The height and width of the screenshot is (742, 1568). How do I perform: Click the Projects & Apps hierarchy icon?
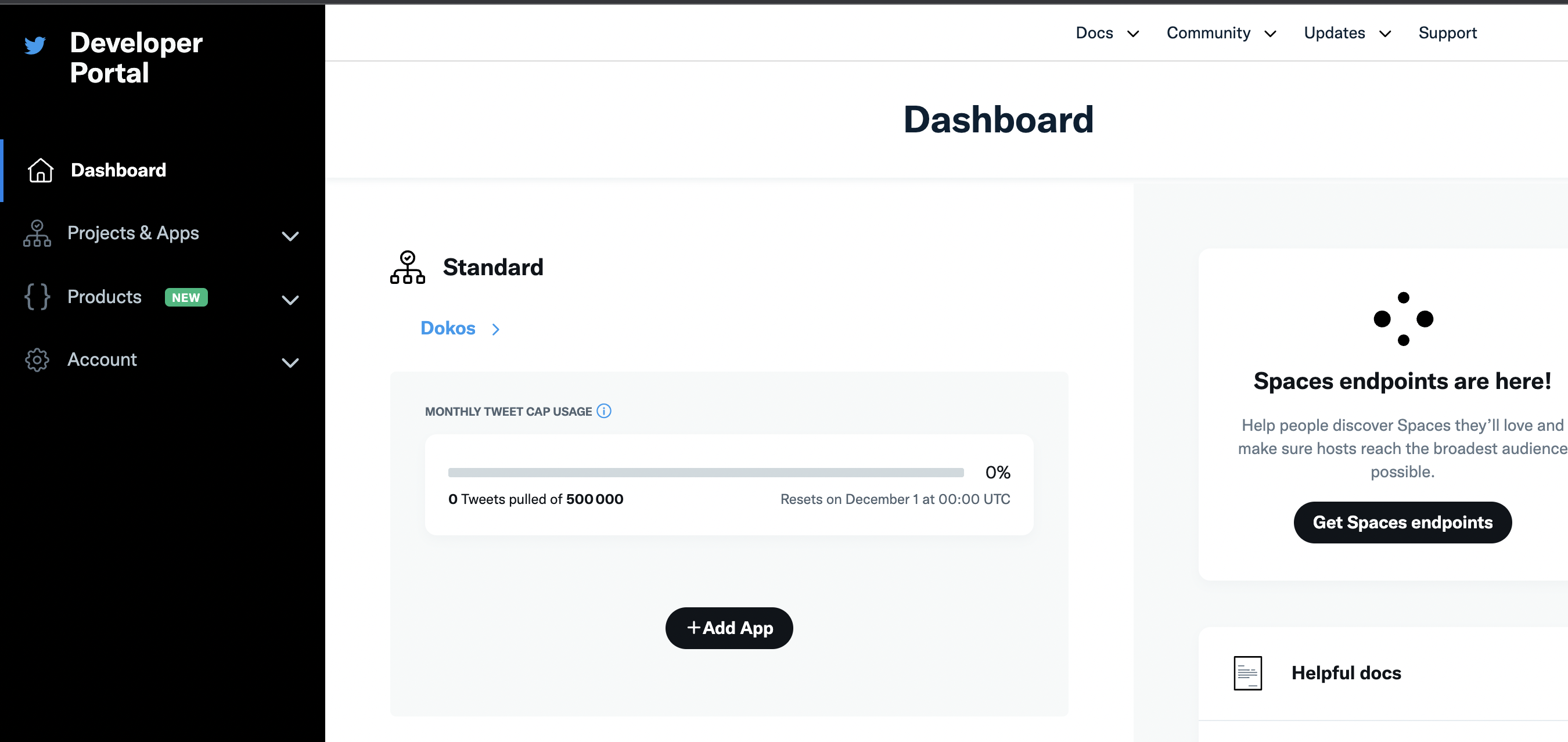[x=37, y=234]
